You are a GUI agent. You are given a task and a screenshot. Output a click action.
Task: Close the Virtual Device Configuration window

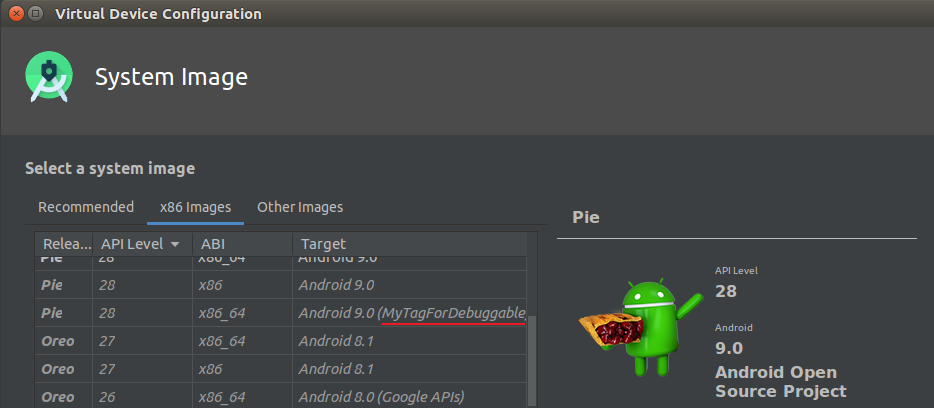pos(16,13)
